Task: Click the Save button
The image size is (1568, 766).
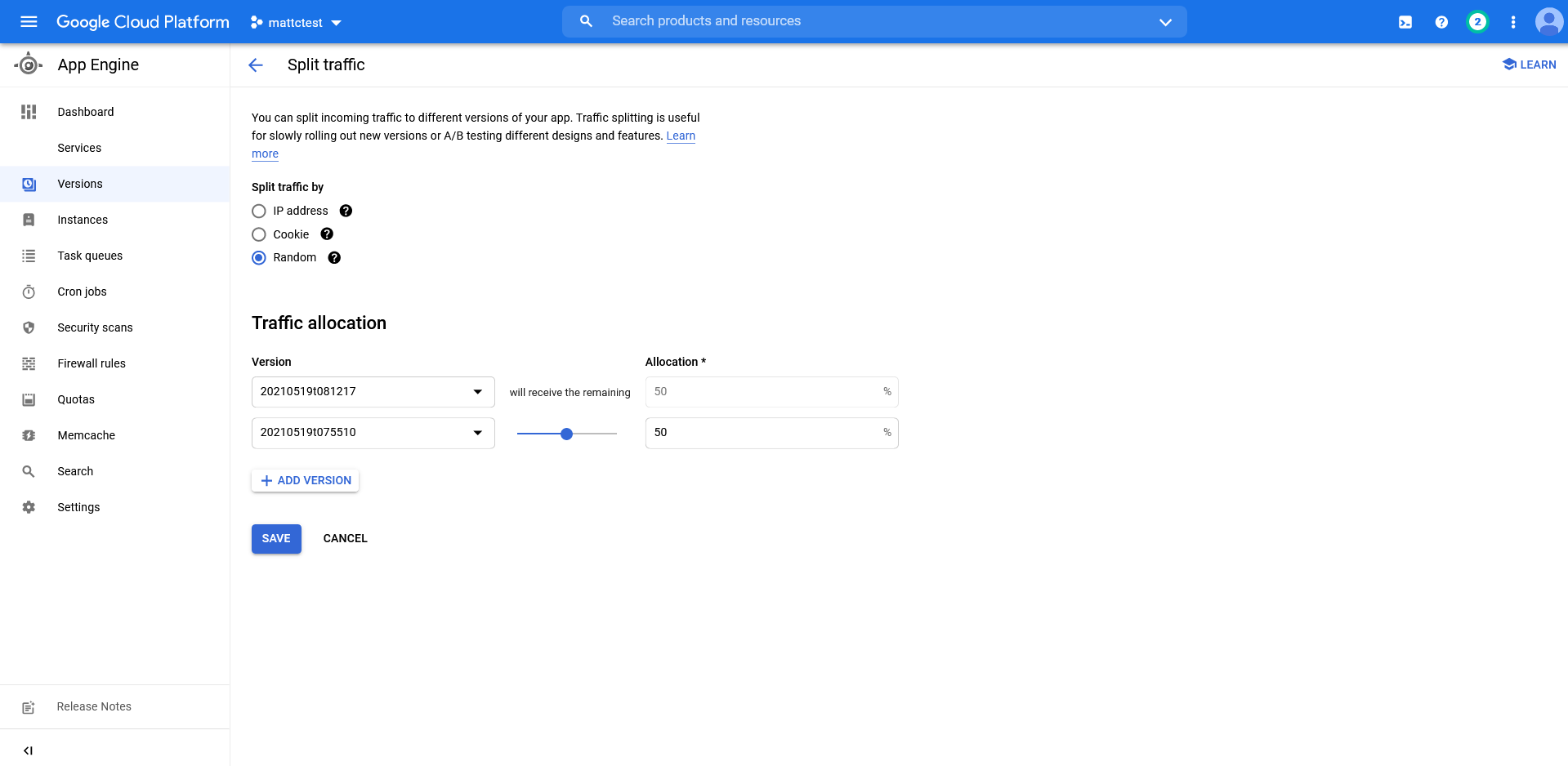Action: click(276, 539)
